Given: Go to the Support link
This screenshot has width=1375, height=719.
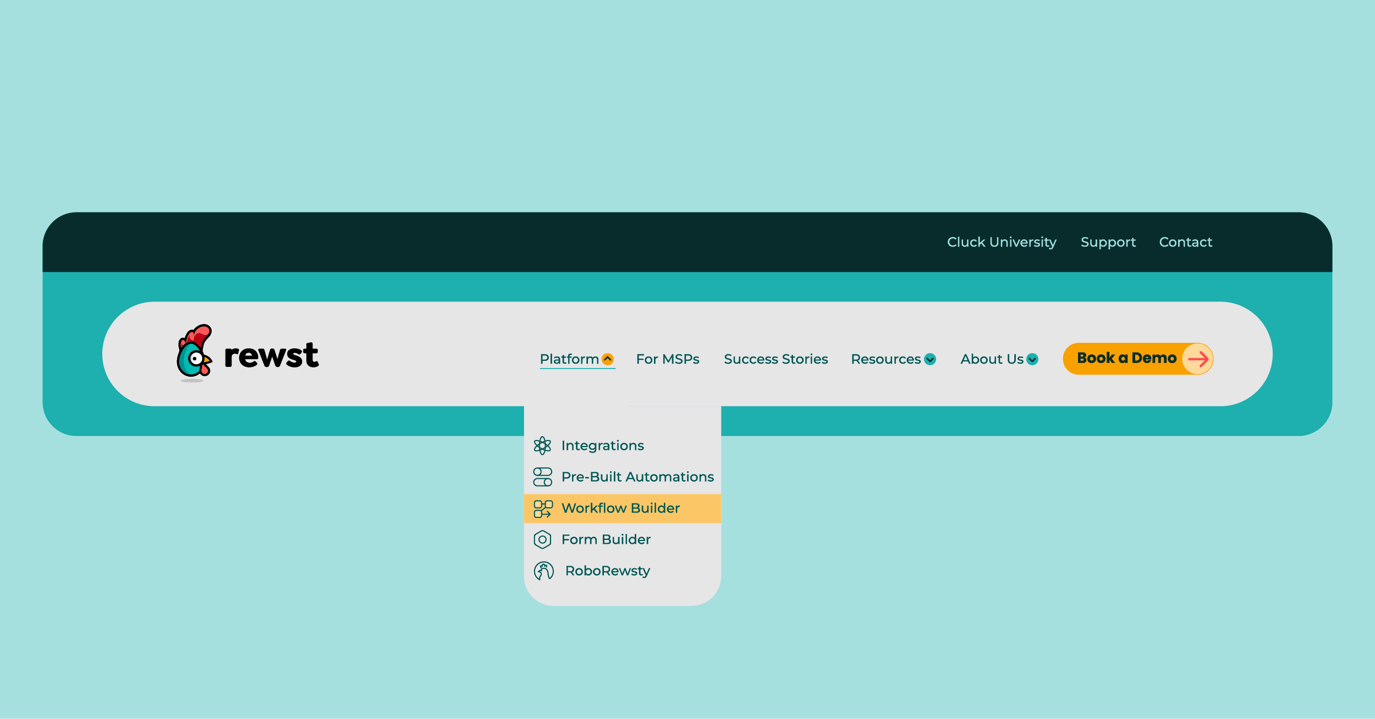Looking at the screenshot, I should (1108, 242).
